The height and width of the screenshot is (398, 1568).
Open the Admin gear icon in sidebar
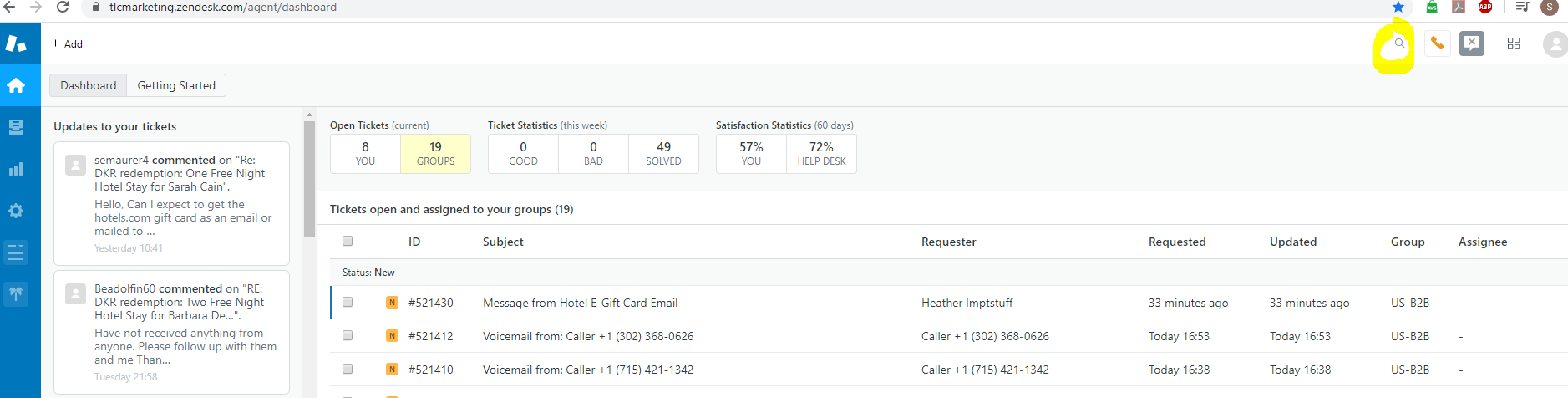click(x=16, y=211)
